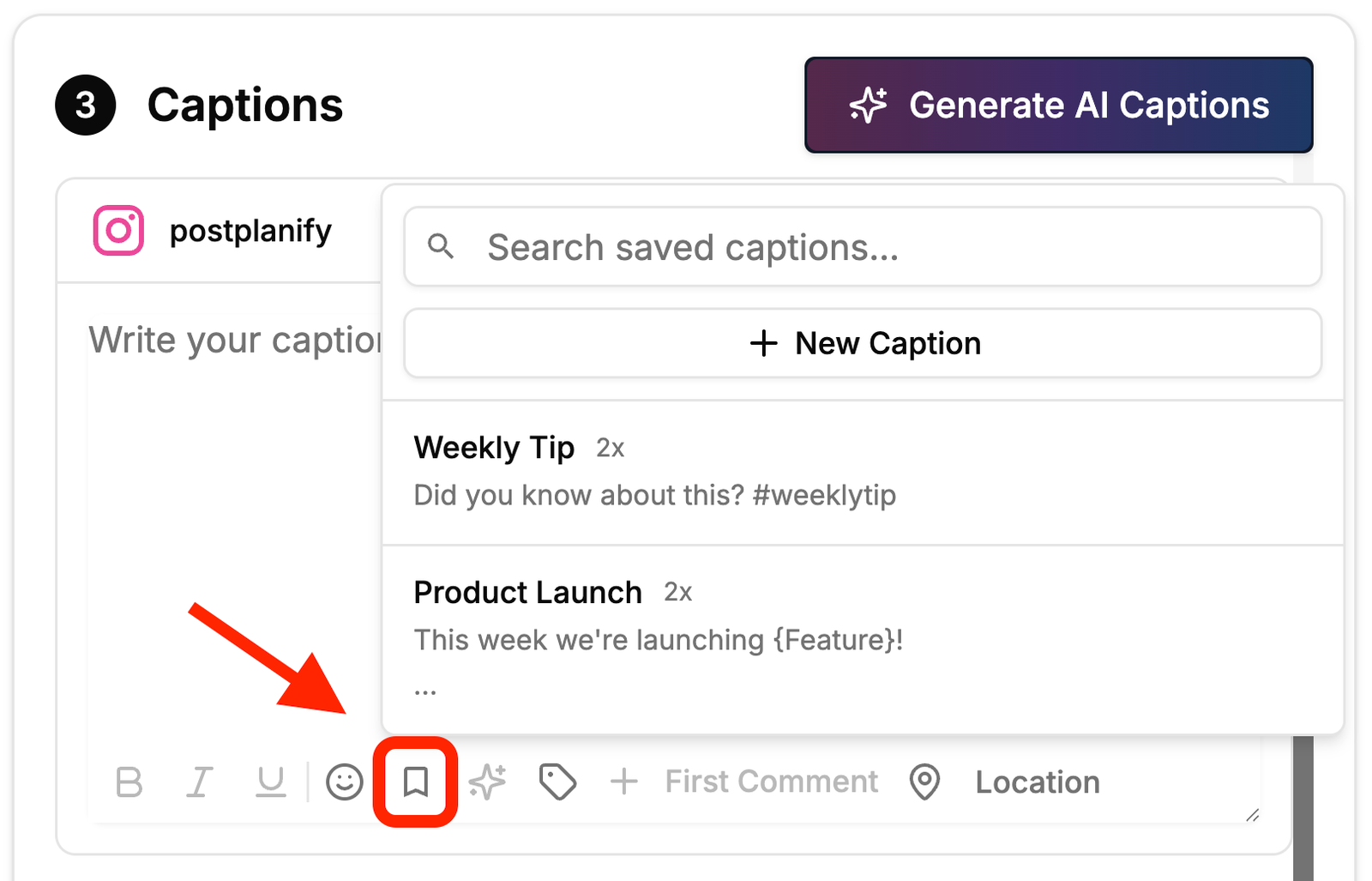Click the Location label
Image resolution: width=1372 pixels, height=881 pixels.
tap(1038, 782)
